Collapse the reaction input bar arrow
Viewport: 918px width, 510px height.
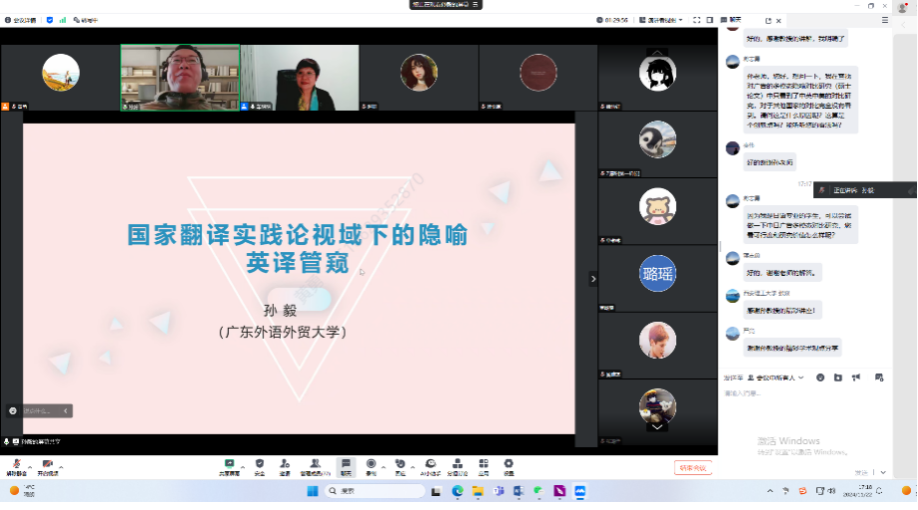tap(66, 411)
